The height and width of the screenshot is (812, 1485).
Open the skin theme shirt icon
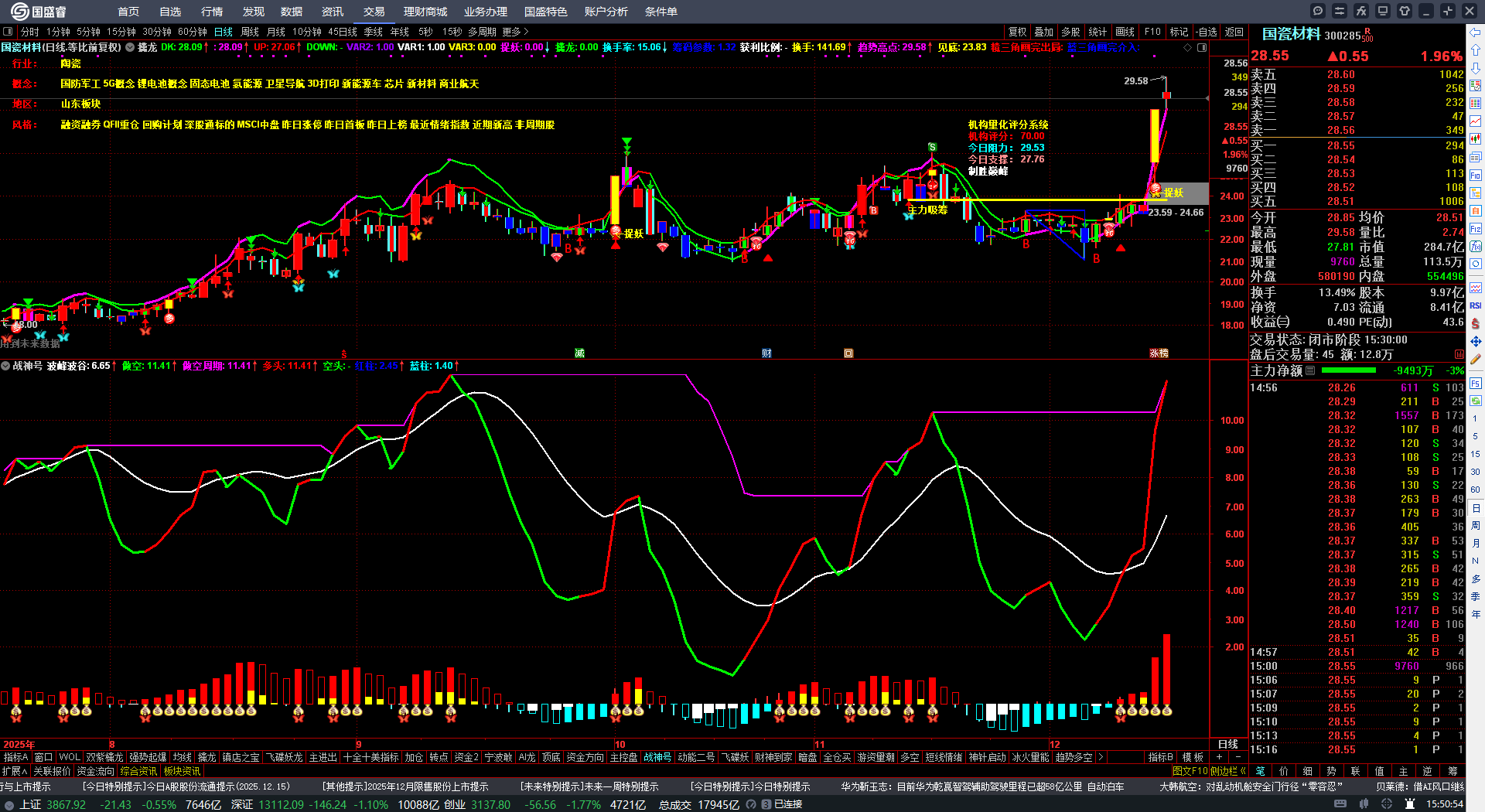[1405, 11]
